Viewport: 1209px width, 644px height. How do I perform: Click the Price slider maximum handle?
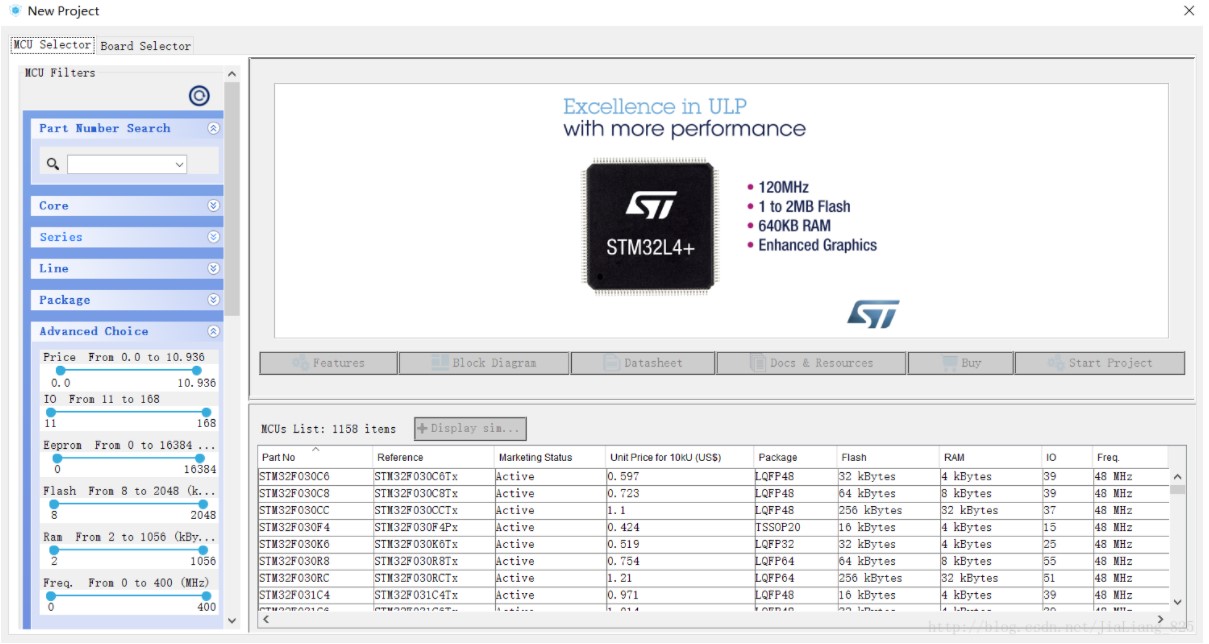pos(197,371)
